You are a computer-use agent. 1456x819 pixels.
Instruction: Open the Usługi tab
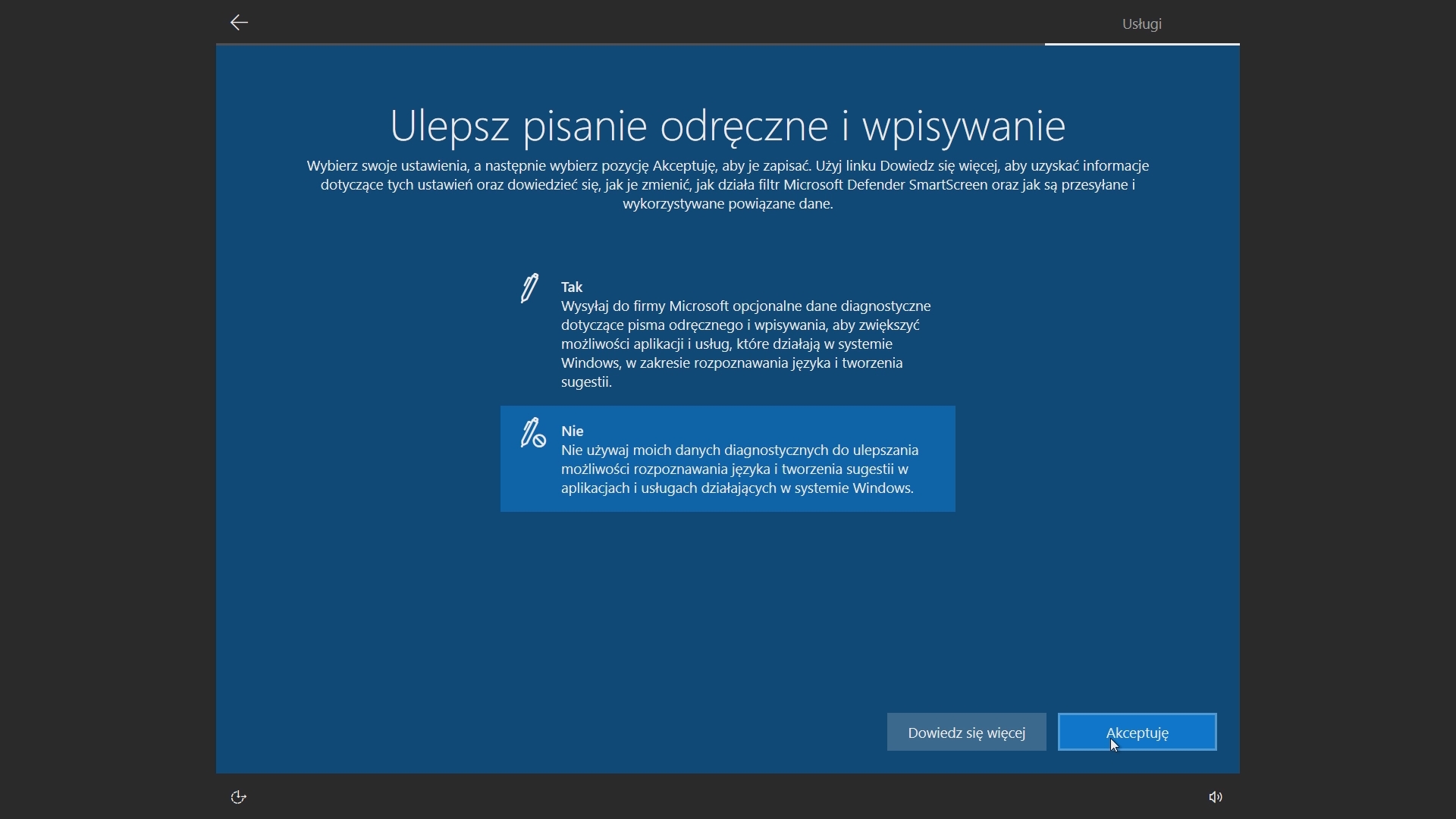tap(1142, 24)
